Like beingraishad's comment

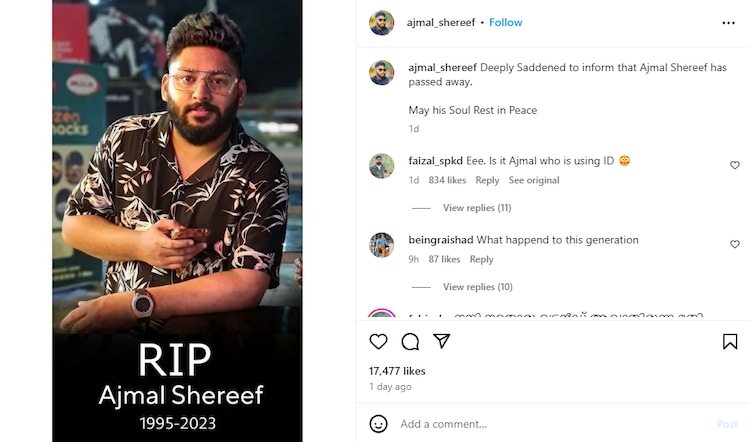pyautogui.click(x=734, y=244)
